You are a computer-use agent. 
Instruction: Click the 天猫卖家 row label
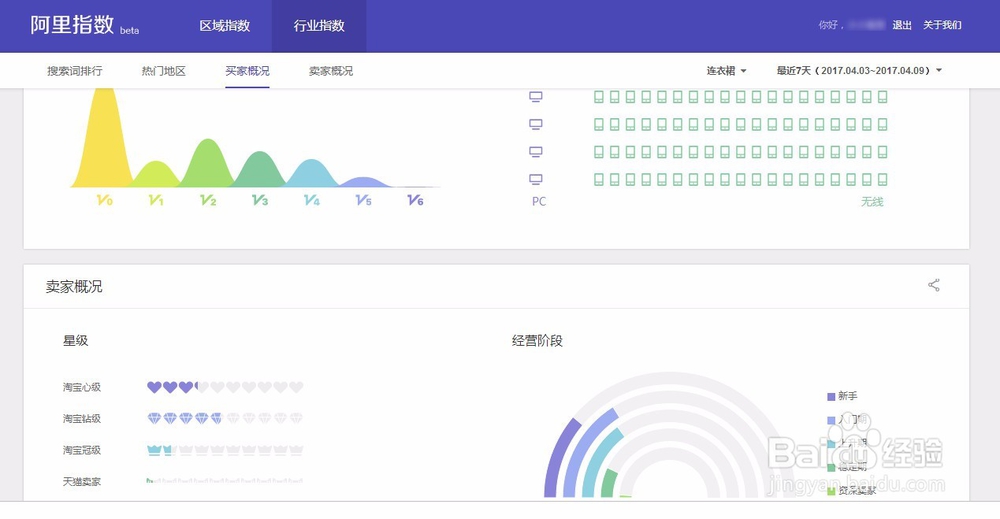(82, 481)
